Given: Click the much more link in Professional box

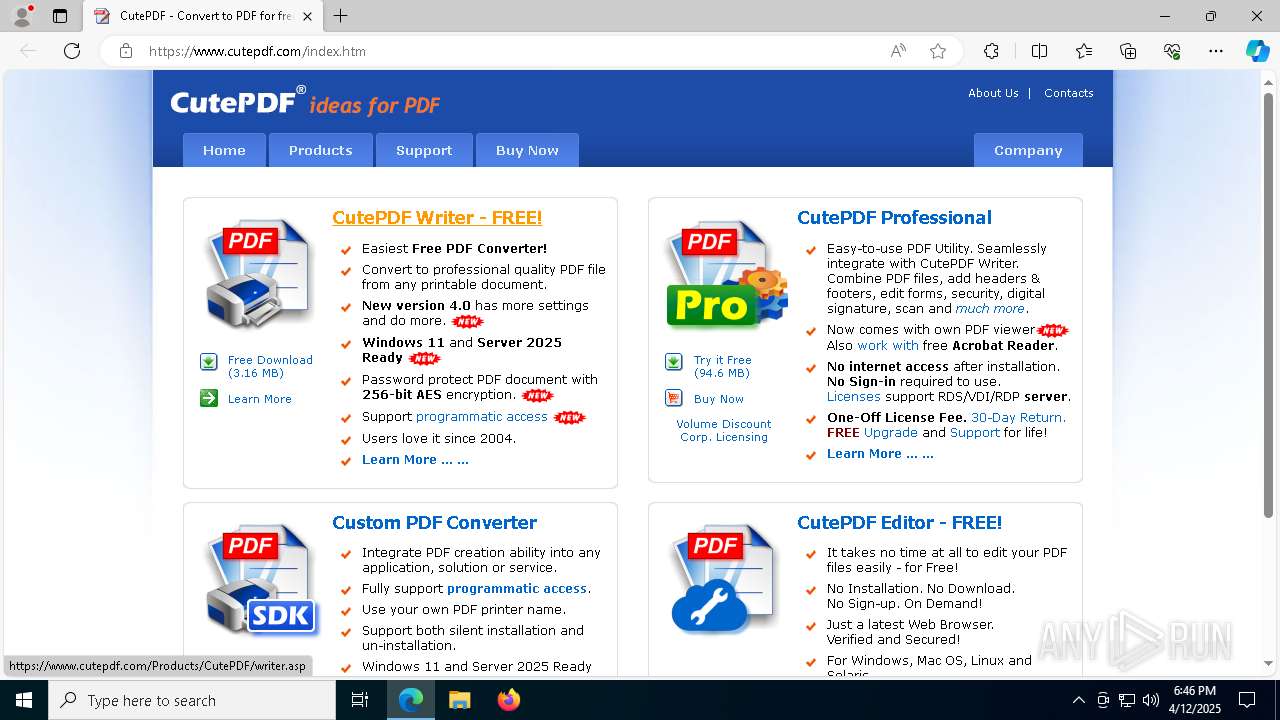Looking at the screenshot, I should [x=990, y=308].
